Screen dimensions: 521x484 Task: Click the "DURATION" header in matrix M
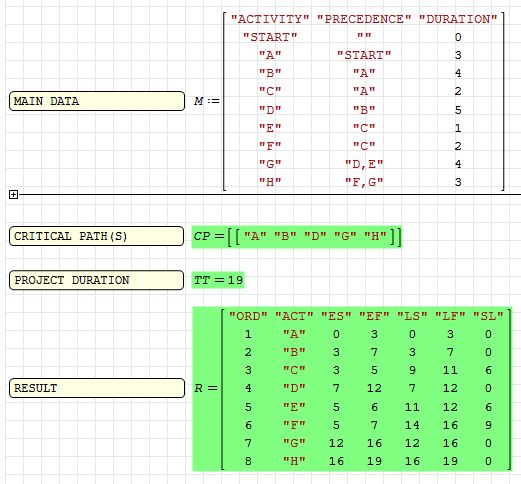[x=458, y=19]
